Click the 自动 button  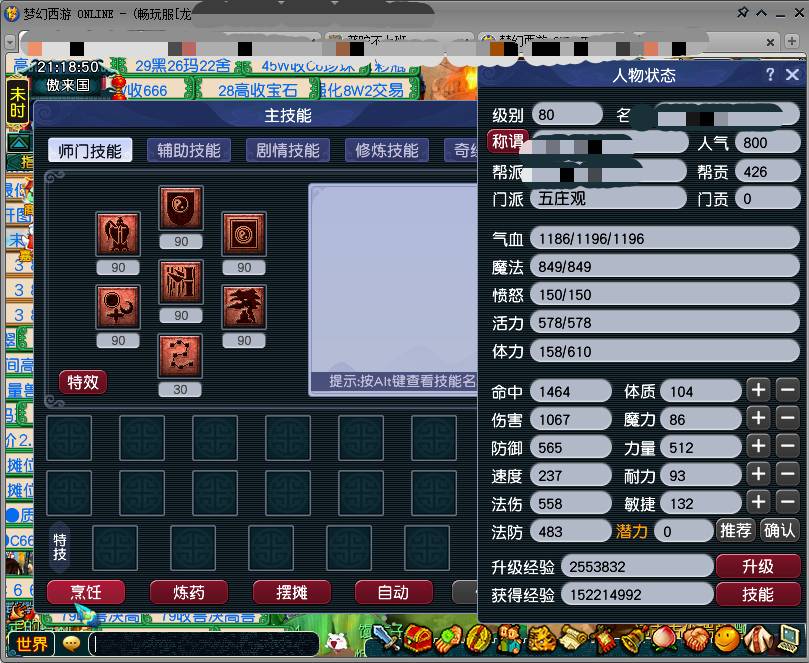pyautogui.click(x=394, y=592)
